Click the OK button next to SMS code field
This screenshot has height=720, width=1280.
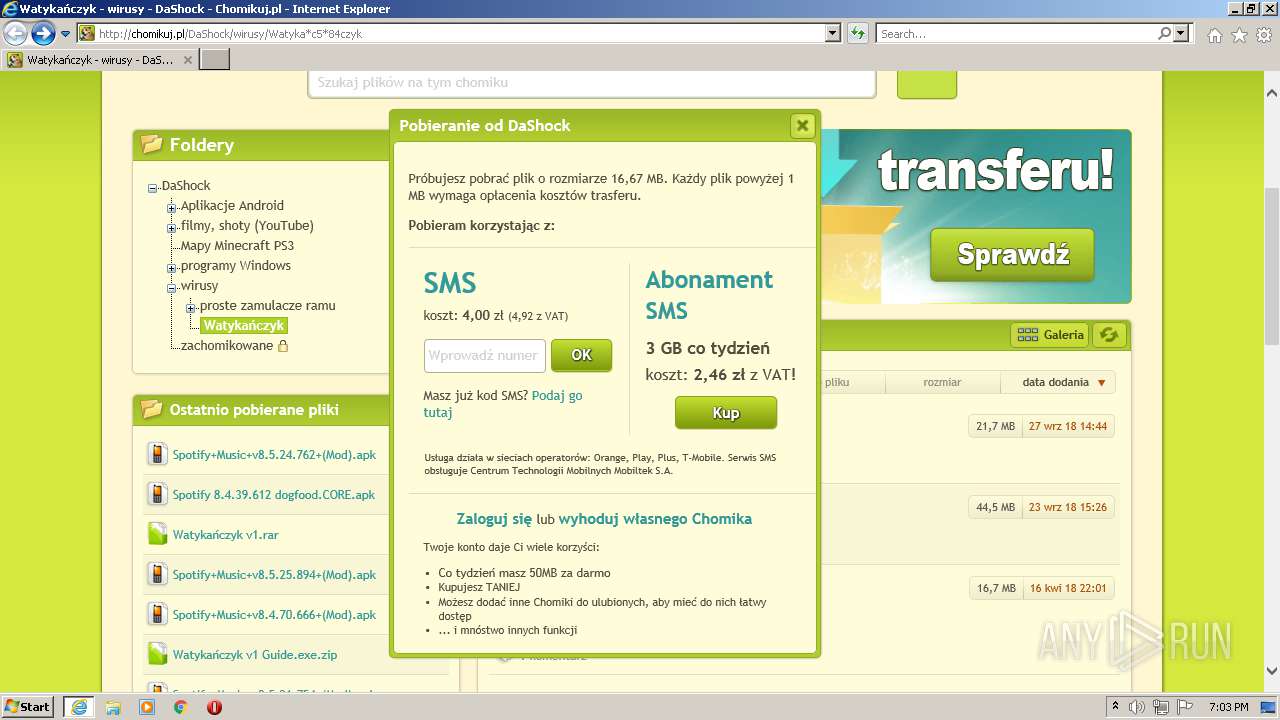[x=581, y=355]
